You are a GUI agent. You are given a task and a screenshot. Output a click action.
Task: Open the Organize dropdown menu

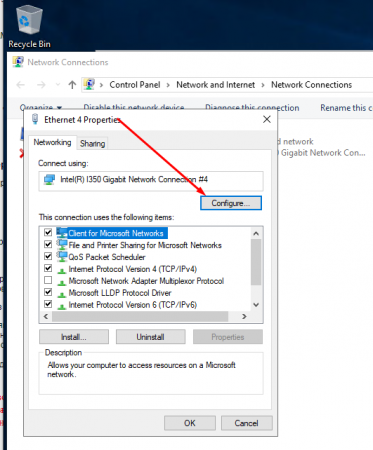pos(41,107)
